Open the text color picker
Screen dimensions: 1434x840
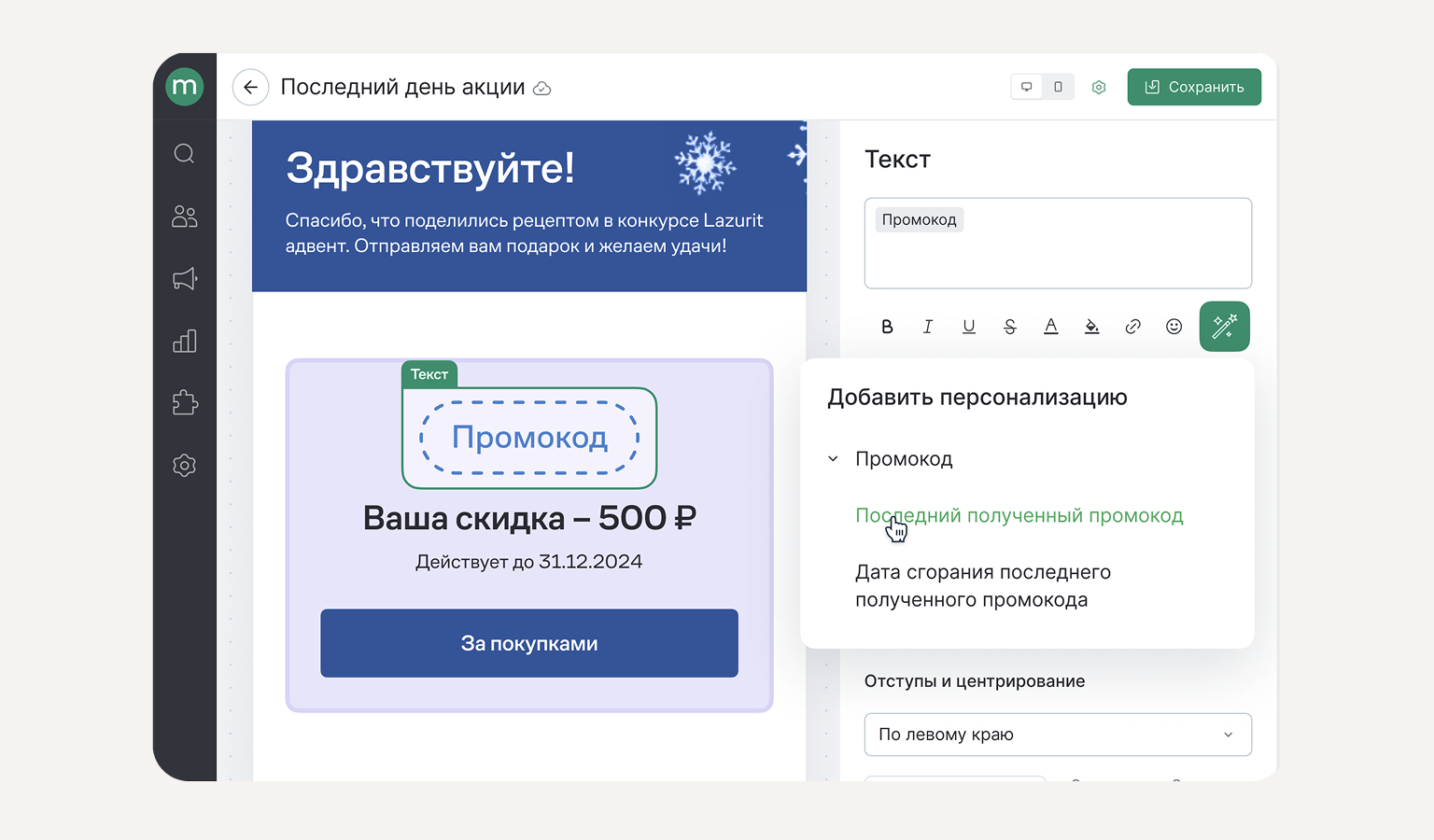click(x=1050, y=327)
